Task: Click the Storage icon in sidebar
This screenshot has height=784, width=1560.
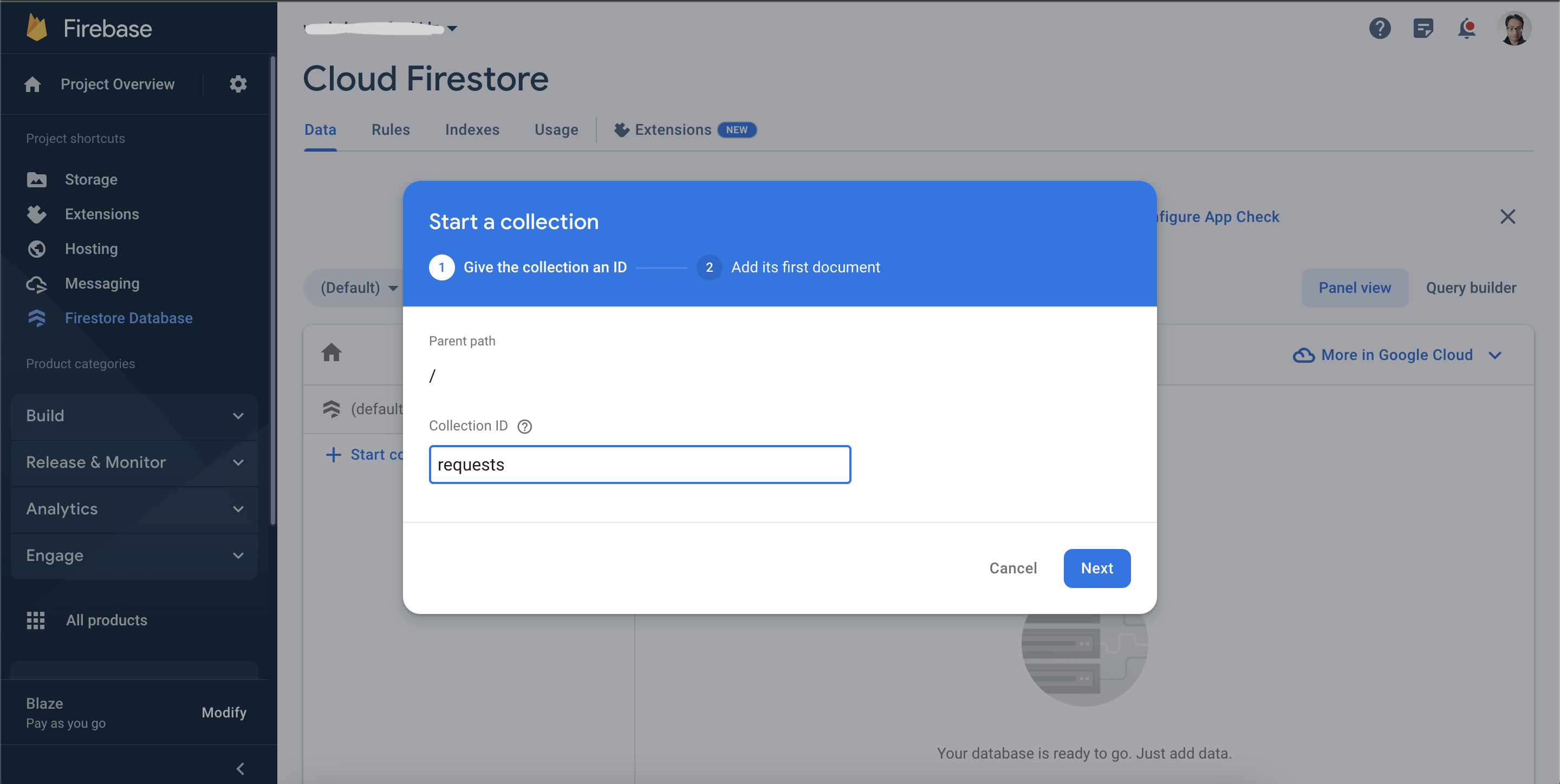Action: tap(36, 180)
